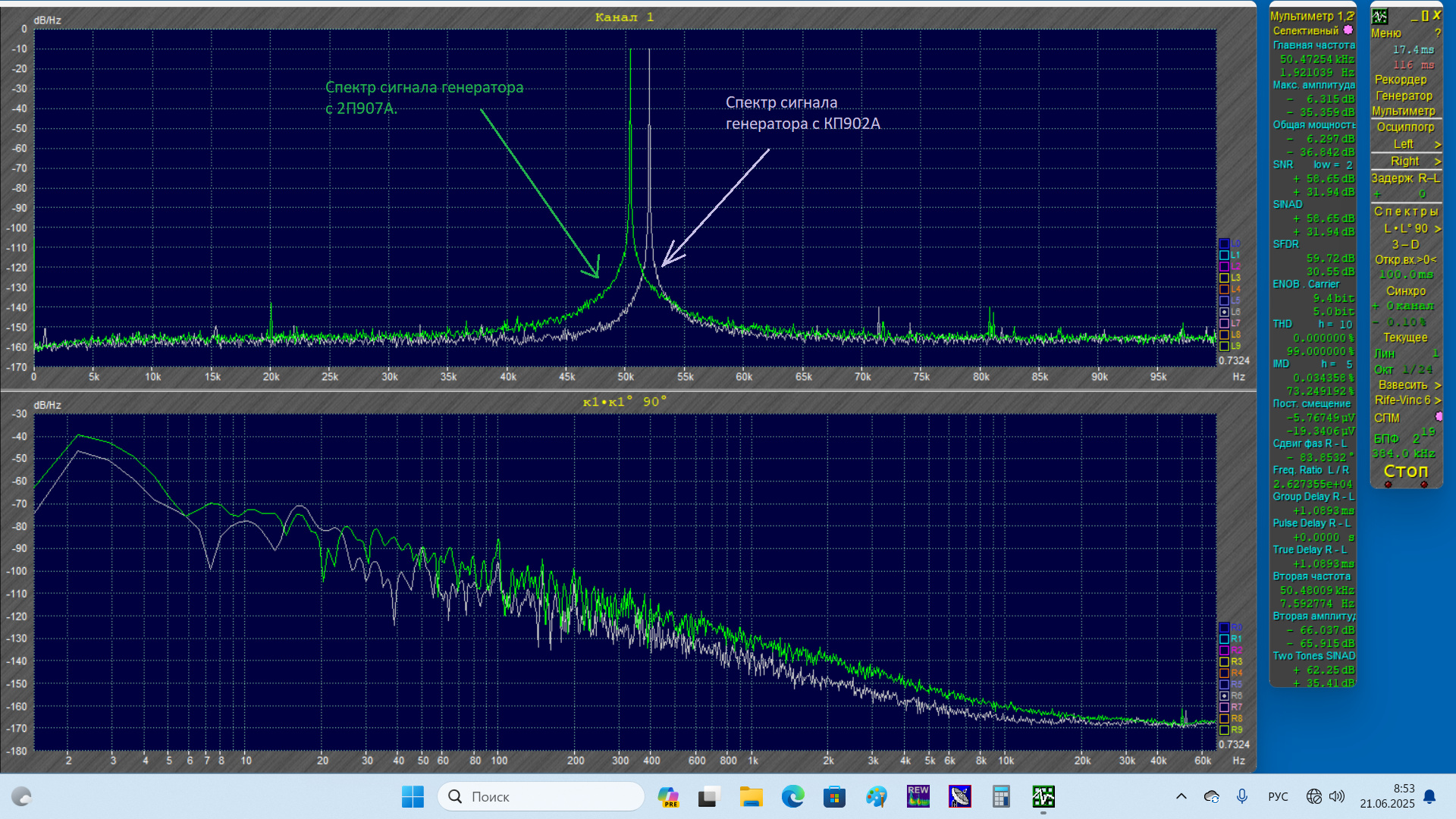Screen dimensions: 1456x819
Task: Toggle the СПМ pink indicator
Action: (x=1439, y=417)
